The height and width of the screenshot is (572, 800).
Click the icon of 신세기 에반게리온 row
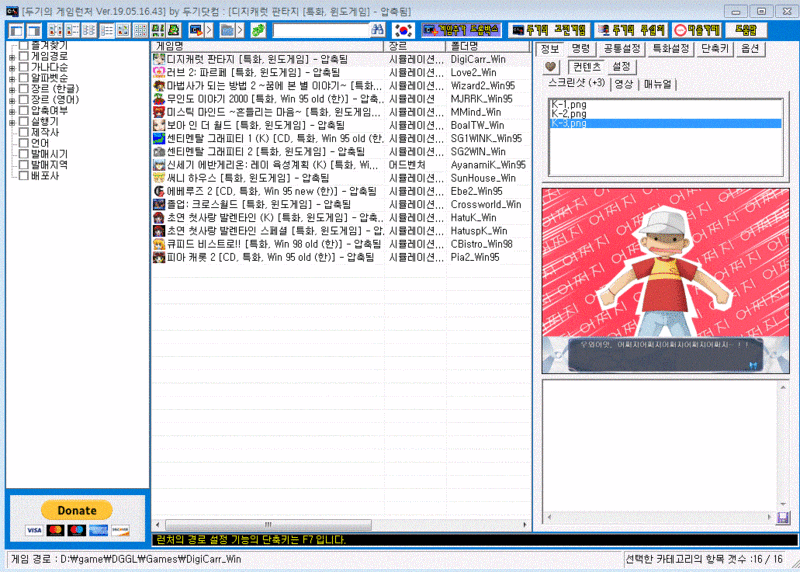[x=159, y=165]
